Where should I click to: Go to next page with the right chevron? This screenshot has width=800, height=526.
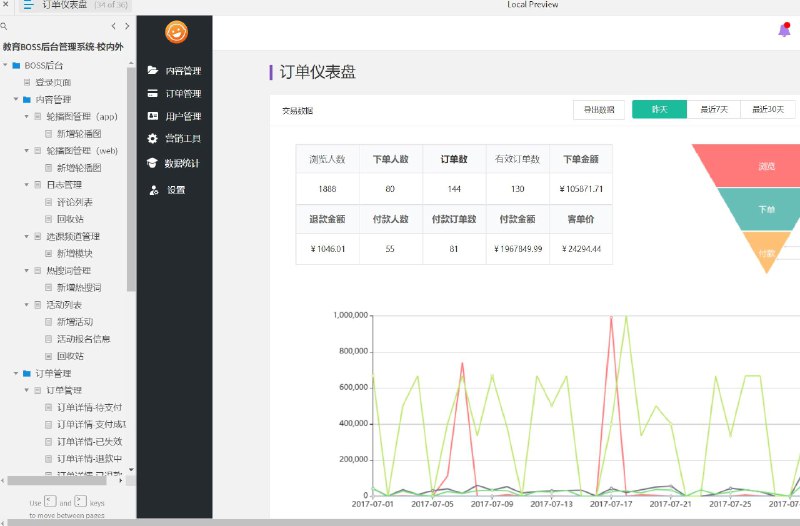coord(127,26)
